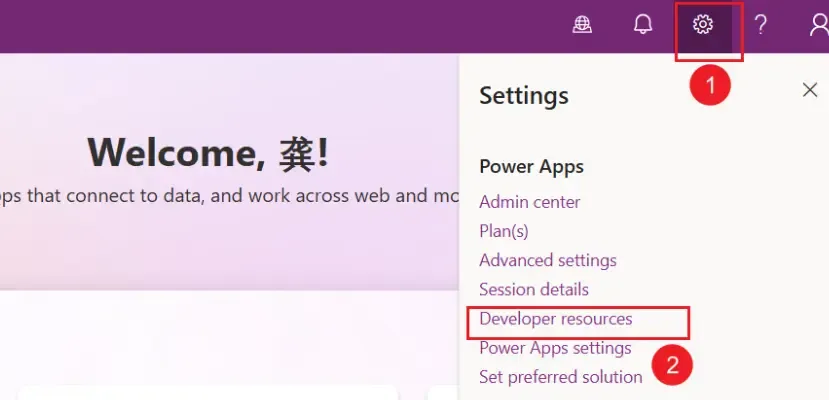The height and width of the screenshot is (400, 829).
Task: Select the white card at bottom left
Action: [x=208, y=392]
